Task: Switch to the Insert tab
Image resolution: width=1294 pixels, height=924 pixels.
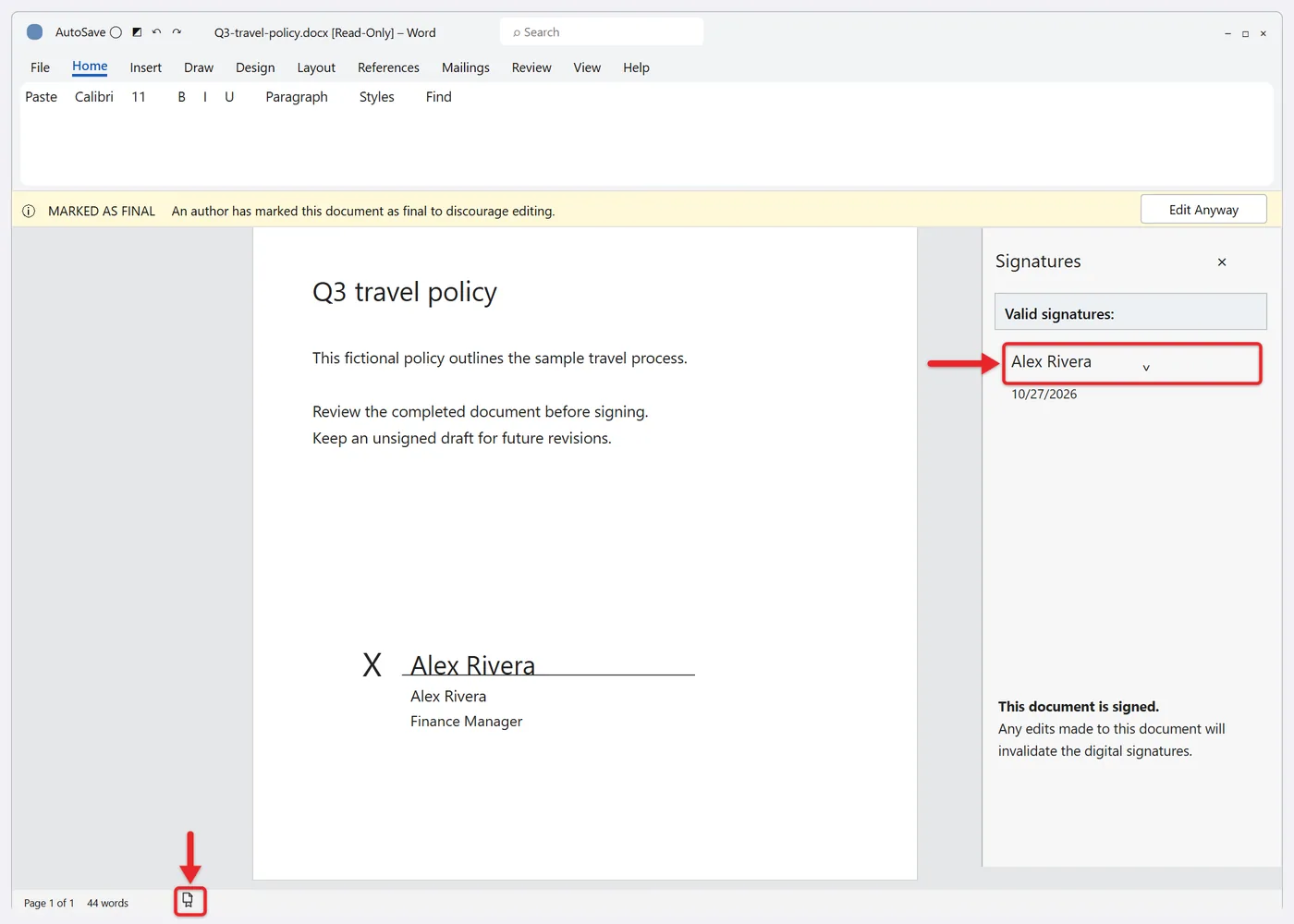Action: point(146,67)
